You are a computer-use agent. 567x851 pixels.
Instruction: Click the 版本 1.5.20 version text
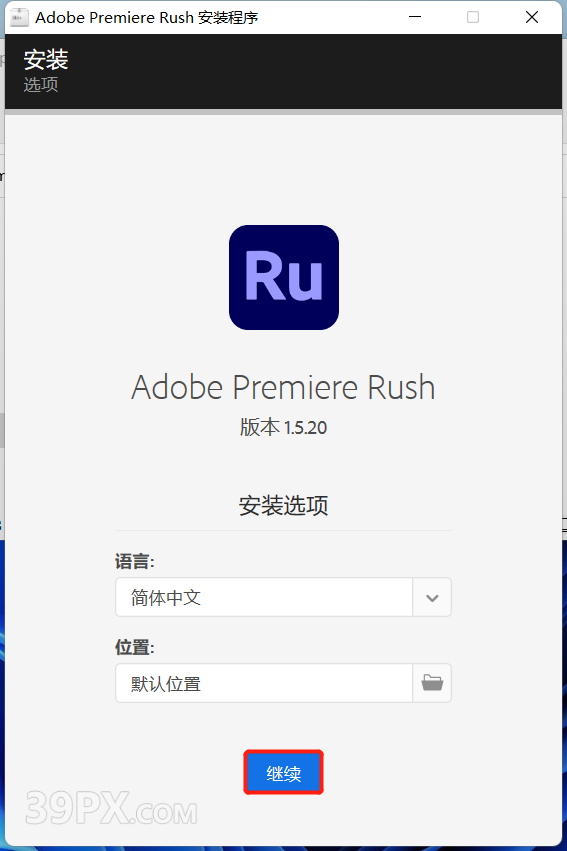coord(283,428)
